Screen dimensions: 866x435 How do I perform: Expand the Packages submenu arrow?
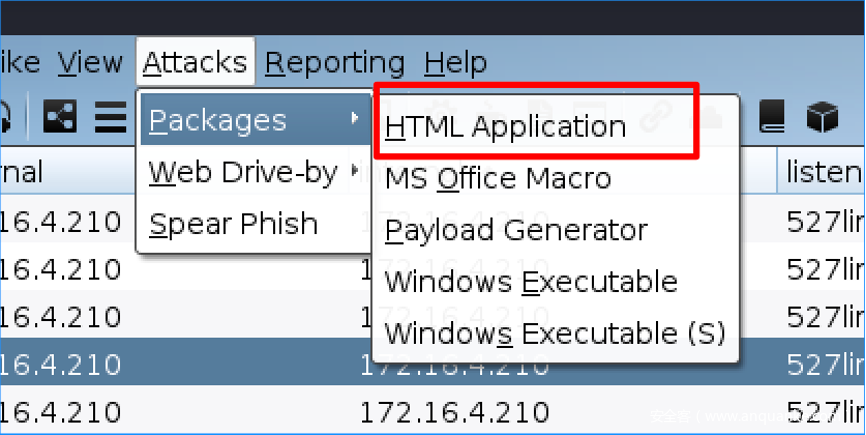coord(355,120)
